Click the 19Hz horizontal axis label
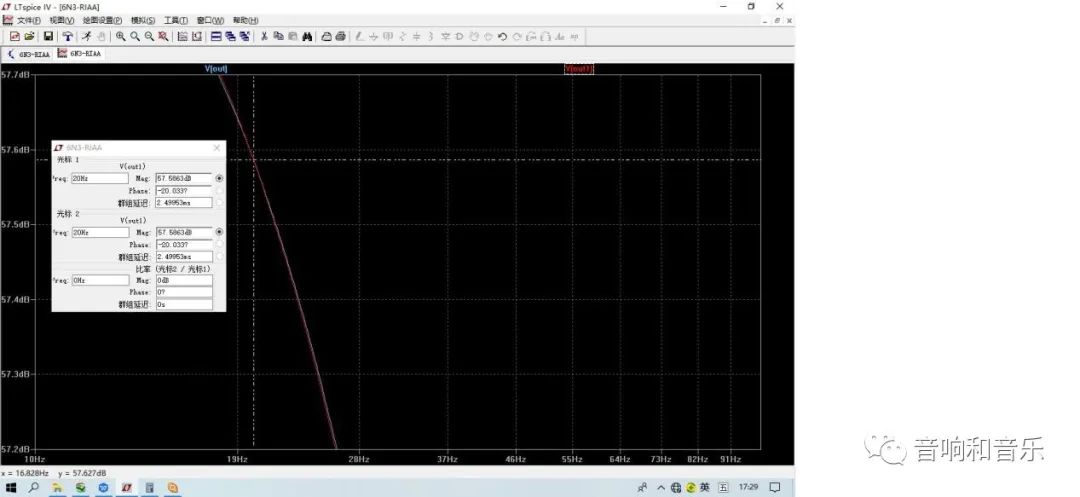 [x=237, y=459]
